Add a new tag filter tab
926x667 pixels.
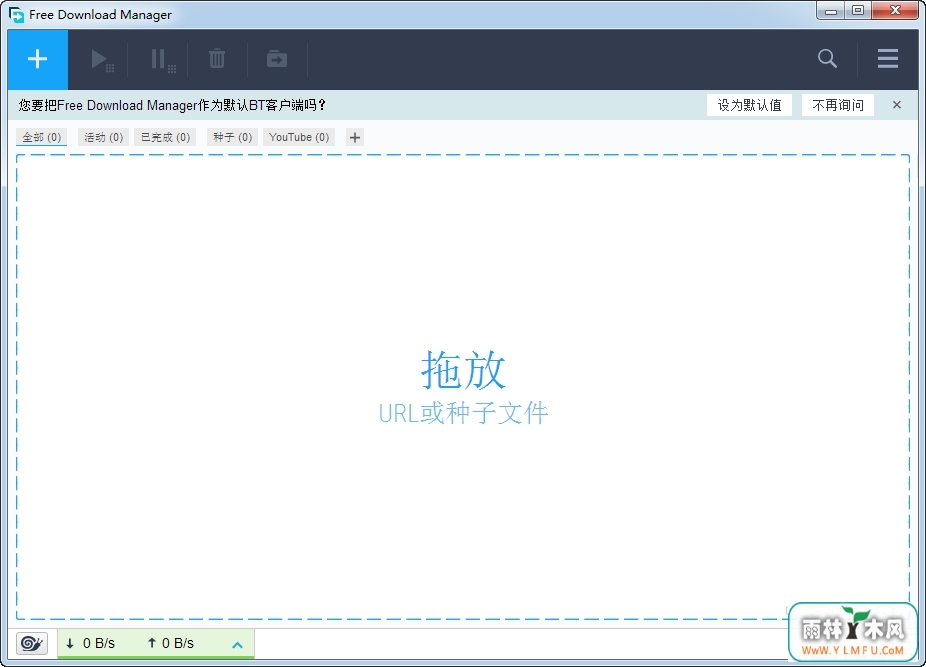point(354,138)
